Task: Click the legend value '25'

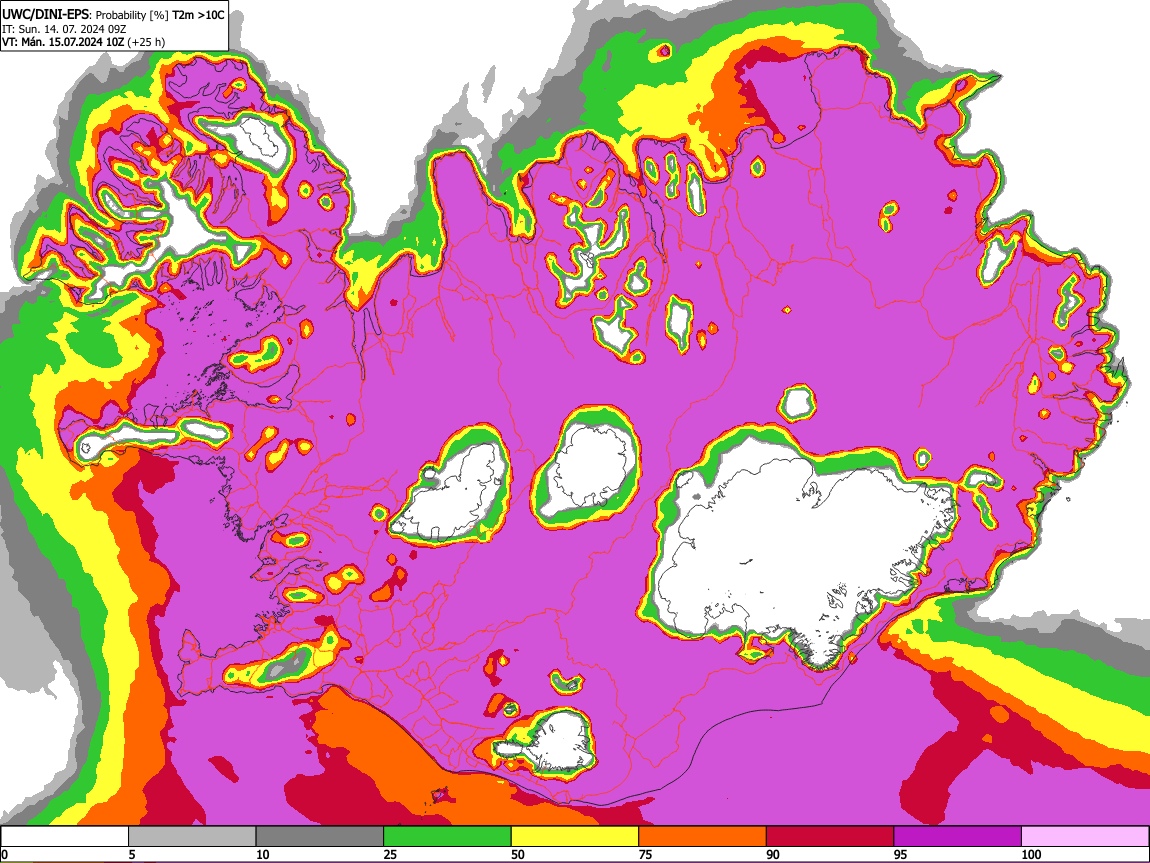Action: tap(390, 854)
